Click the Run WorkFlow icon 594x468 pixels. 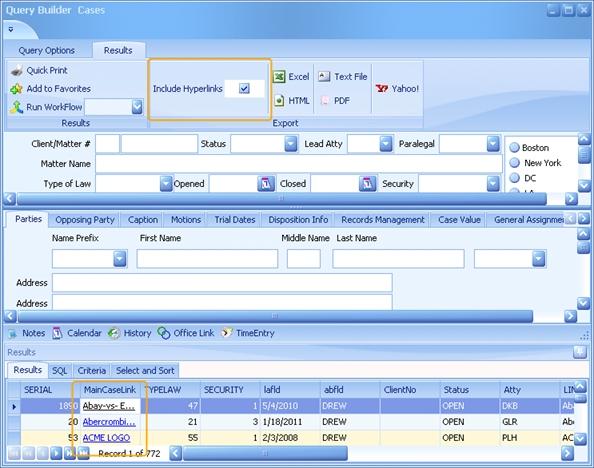click(16, 107)
